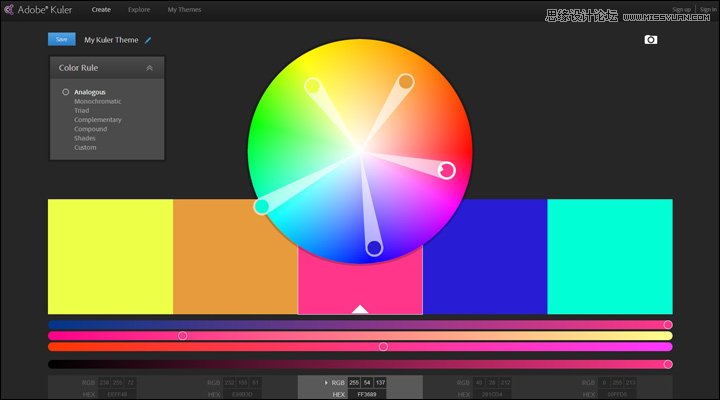Click the red value field showing 255
The height and width of the screenshot is (400, 720).
pos(354,383)
